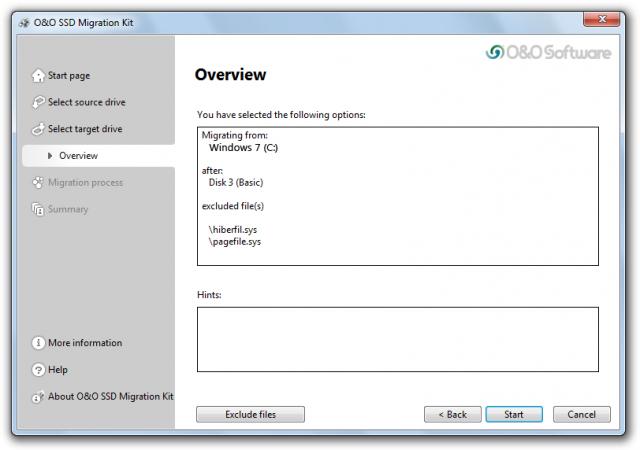Click the window title O&O SSD Migration Kit

tap(83, 23)
